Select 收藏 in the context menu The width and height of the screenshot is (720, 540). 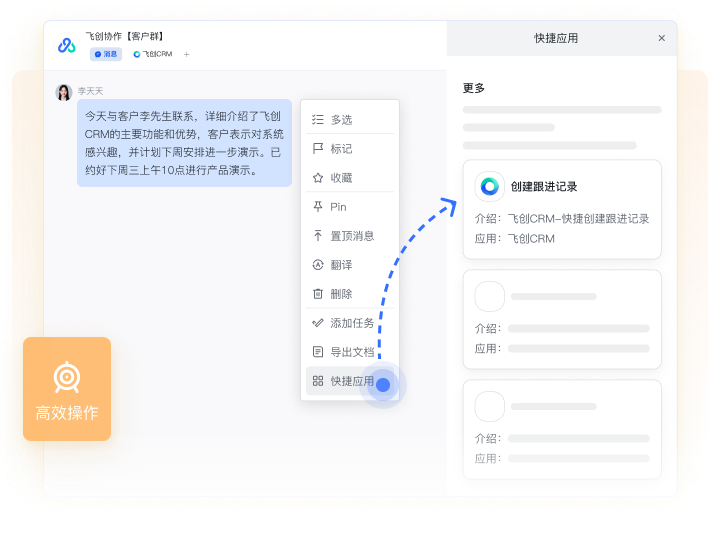pos(350,178)
